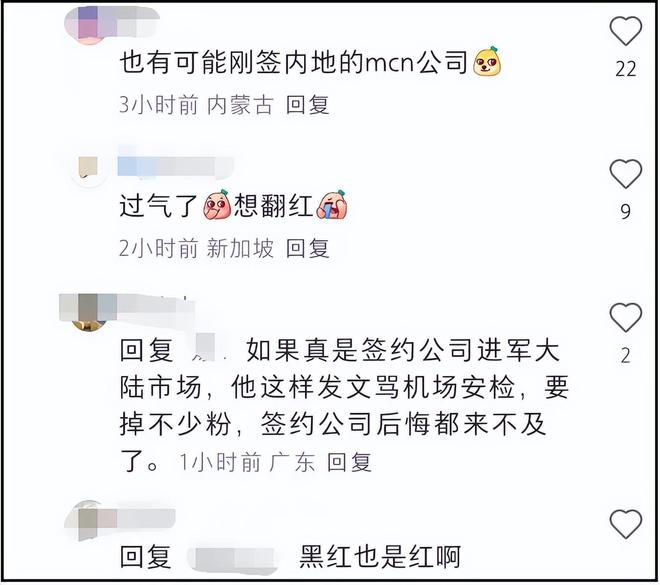Open the first commenter's blurred avatar
The width and height of the screenshot is (660, 585).
coord(88,24)
